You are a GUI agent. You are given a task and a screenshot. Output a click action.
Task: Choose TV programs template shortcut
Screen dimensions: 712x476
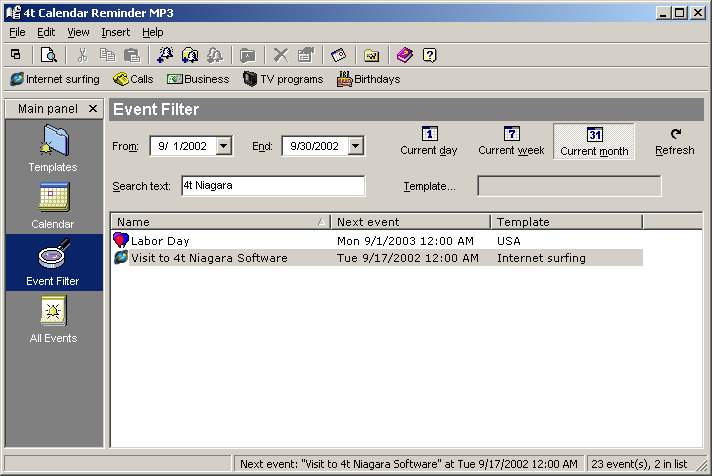pos(283,79)
